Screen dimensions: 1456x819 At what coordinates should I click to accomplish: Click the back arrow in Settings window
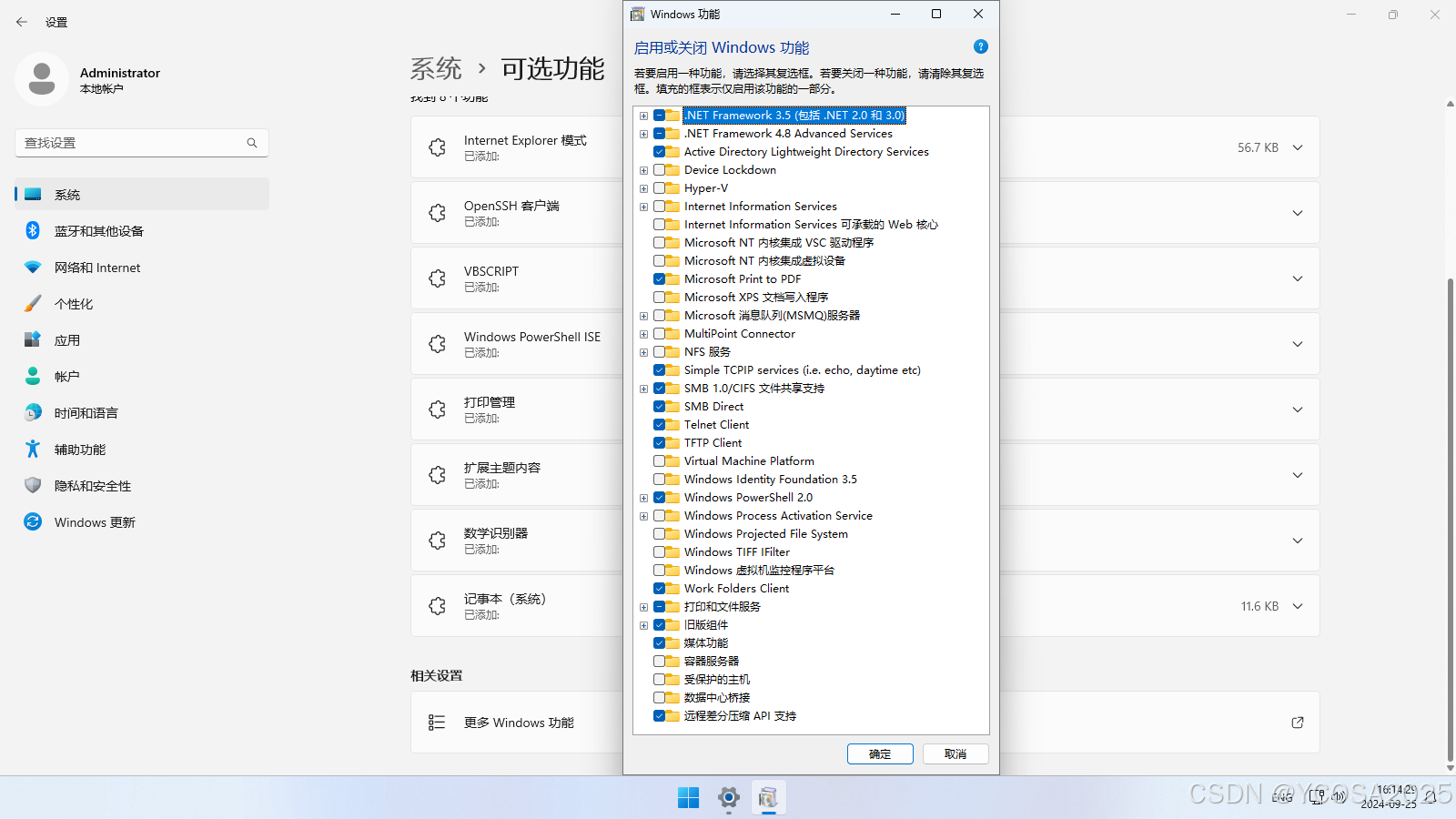coord(22,22)
